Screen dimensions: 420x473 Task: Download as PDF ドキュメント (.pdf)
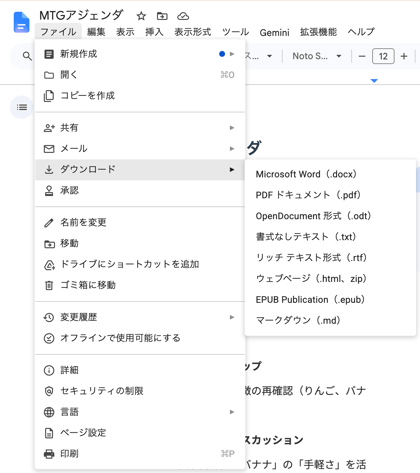pos(330,195)
